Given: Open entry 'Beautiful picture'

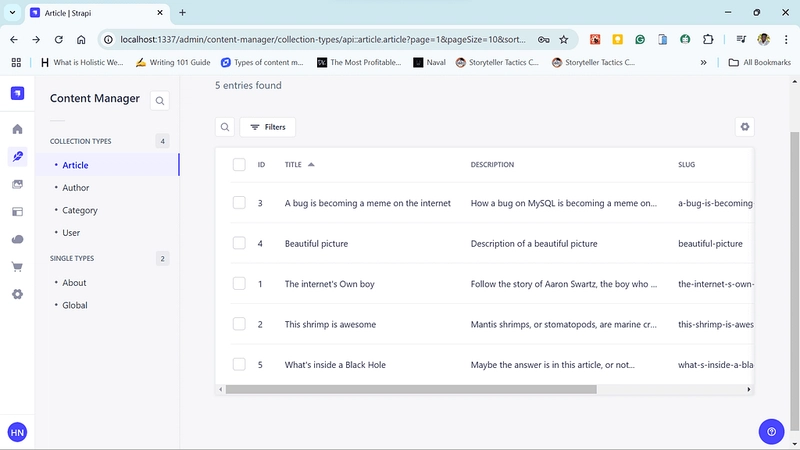Looking at the screenshot, I should click(x=316, y=244).
